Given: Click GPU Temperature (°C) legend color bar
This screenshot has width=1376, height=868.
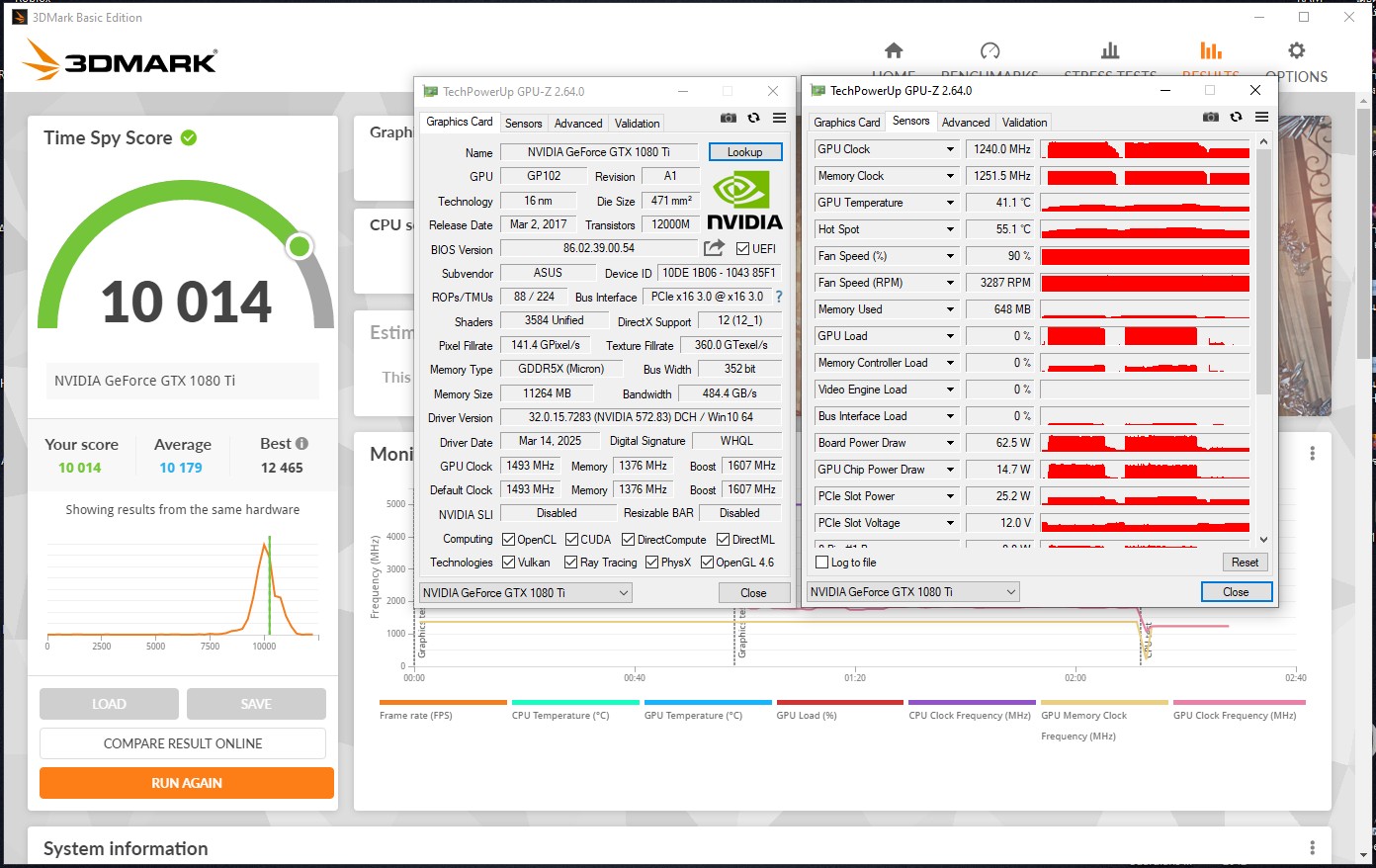Looking at the screenshot, I should tap(708, 703).
